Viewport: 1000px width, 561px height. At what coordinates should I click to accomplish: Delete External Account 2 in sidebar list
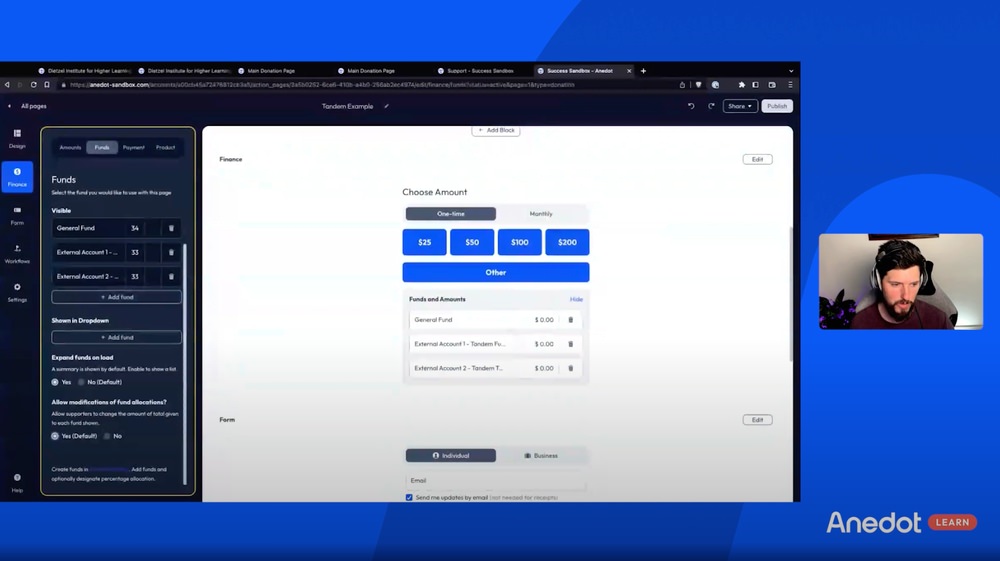coord(171,277)
